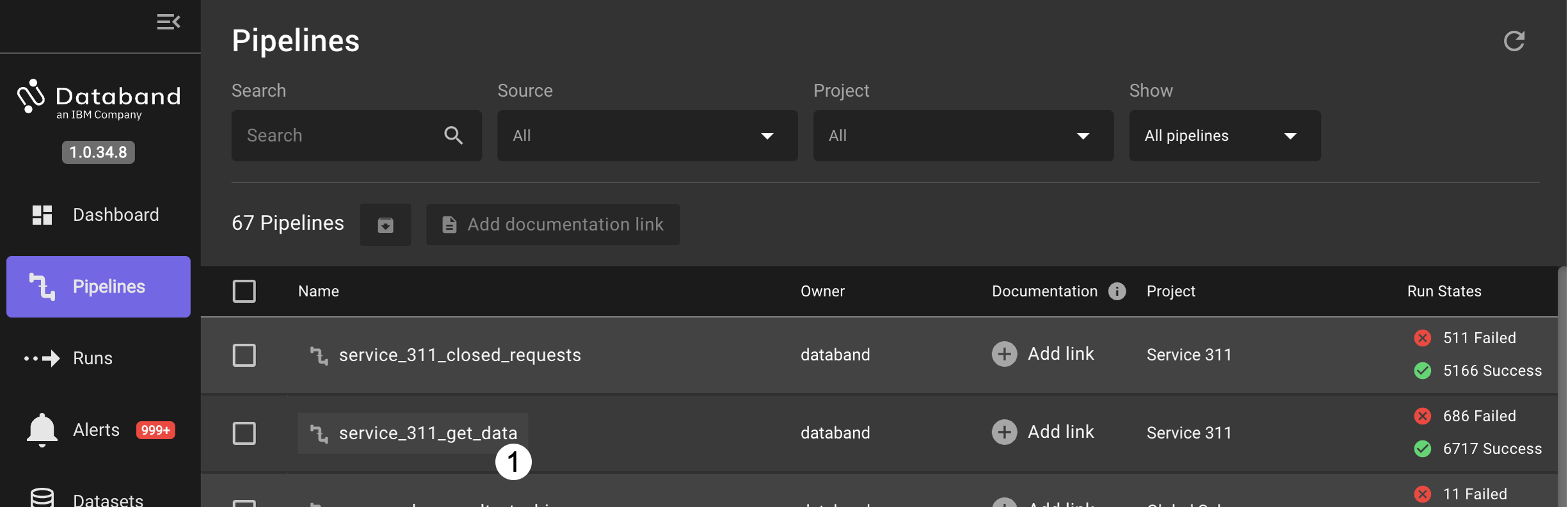Click databand owner in service_311_get_data row
This screenshot has width=1568, height=507.
[x=835, y=433]
